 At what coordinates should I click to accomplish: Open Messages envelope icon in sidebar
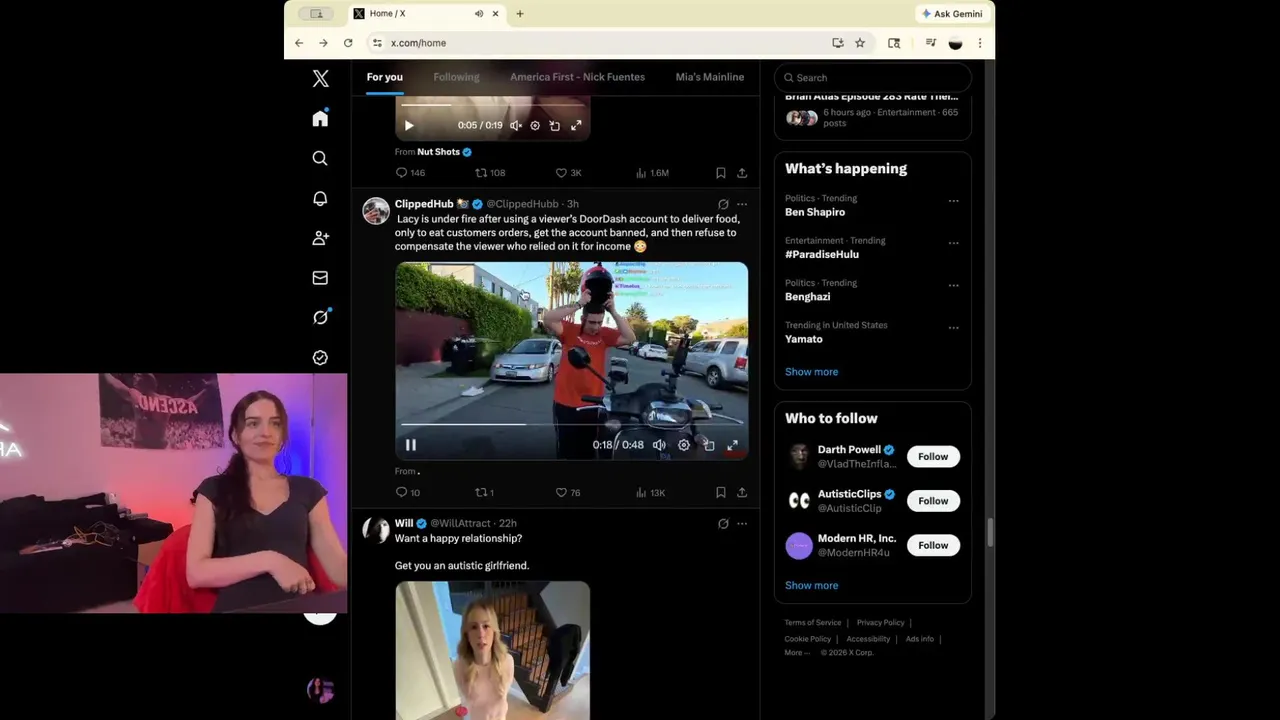[x=320, y=278]
